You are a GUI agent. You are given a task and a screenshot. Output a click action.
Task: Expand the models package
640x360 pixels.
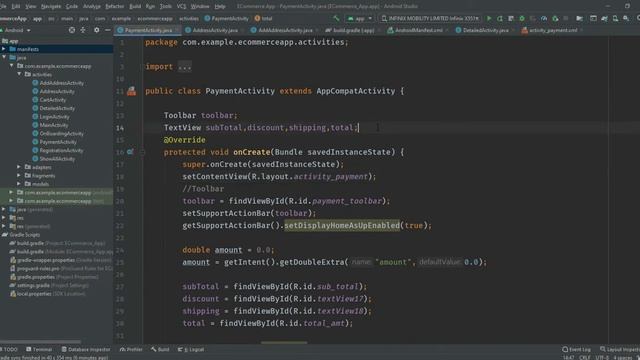click(x=19, y=184)
